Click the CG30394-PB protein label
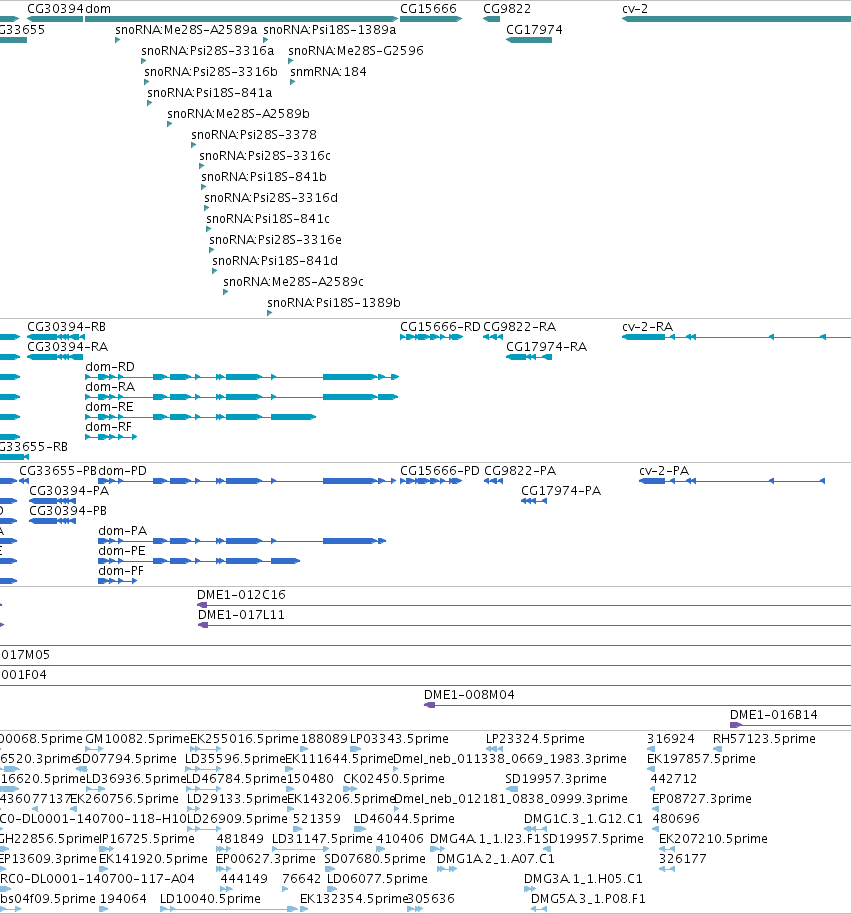 pyautogui.click(x=68, y=511)
